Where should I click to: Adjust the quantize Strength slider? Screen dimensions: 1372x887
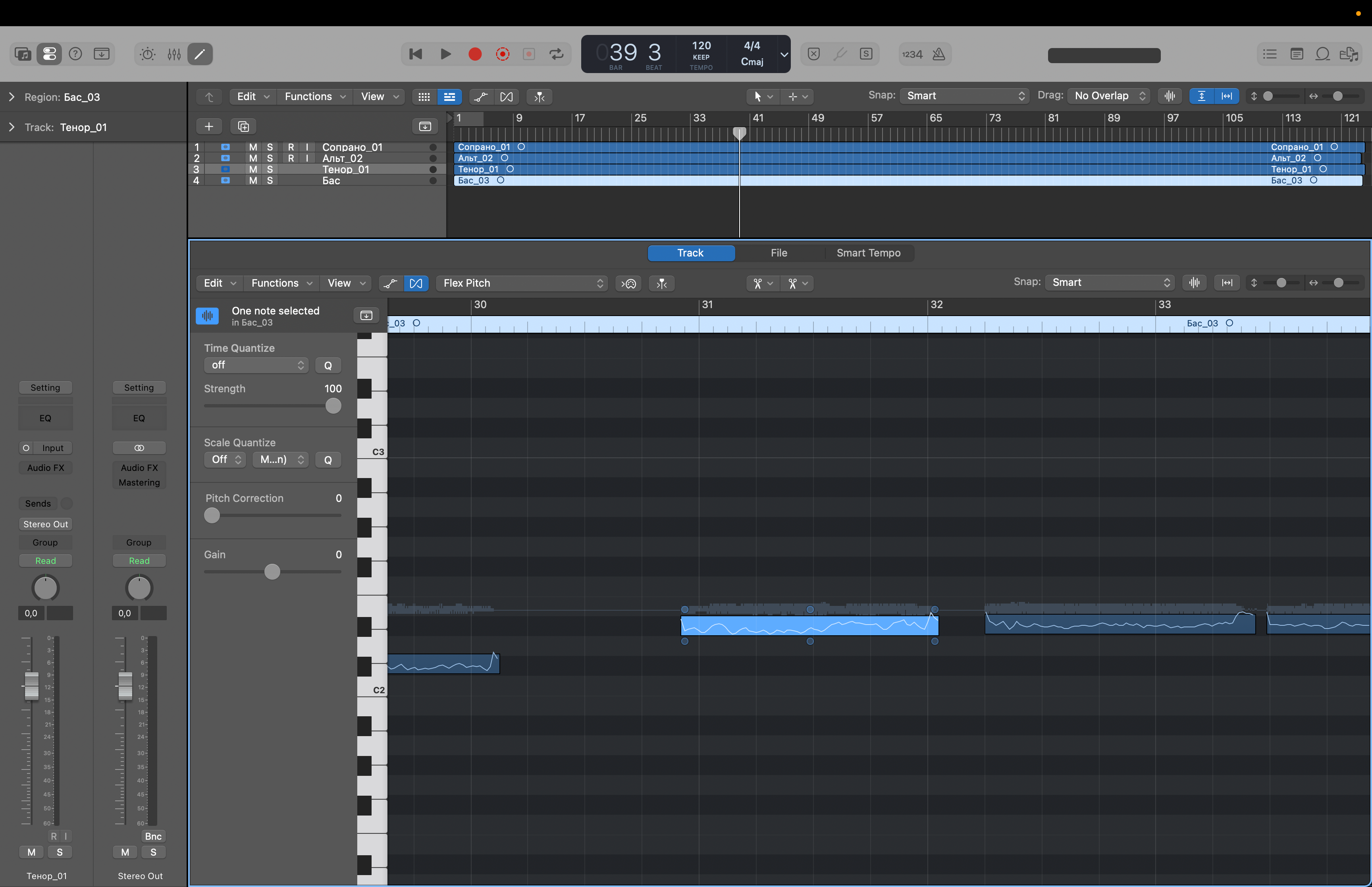333,406
